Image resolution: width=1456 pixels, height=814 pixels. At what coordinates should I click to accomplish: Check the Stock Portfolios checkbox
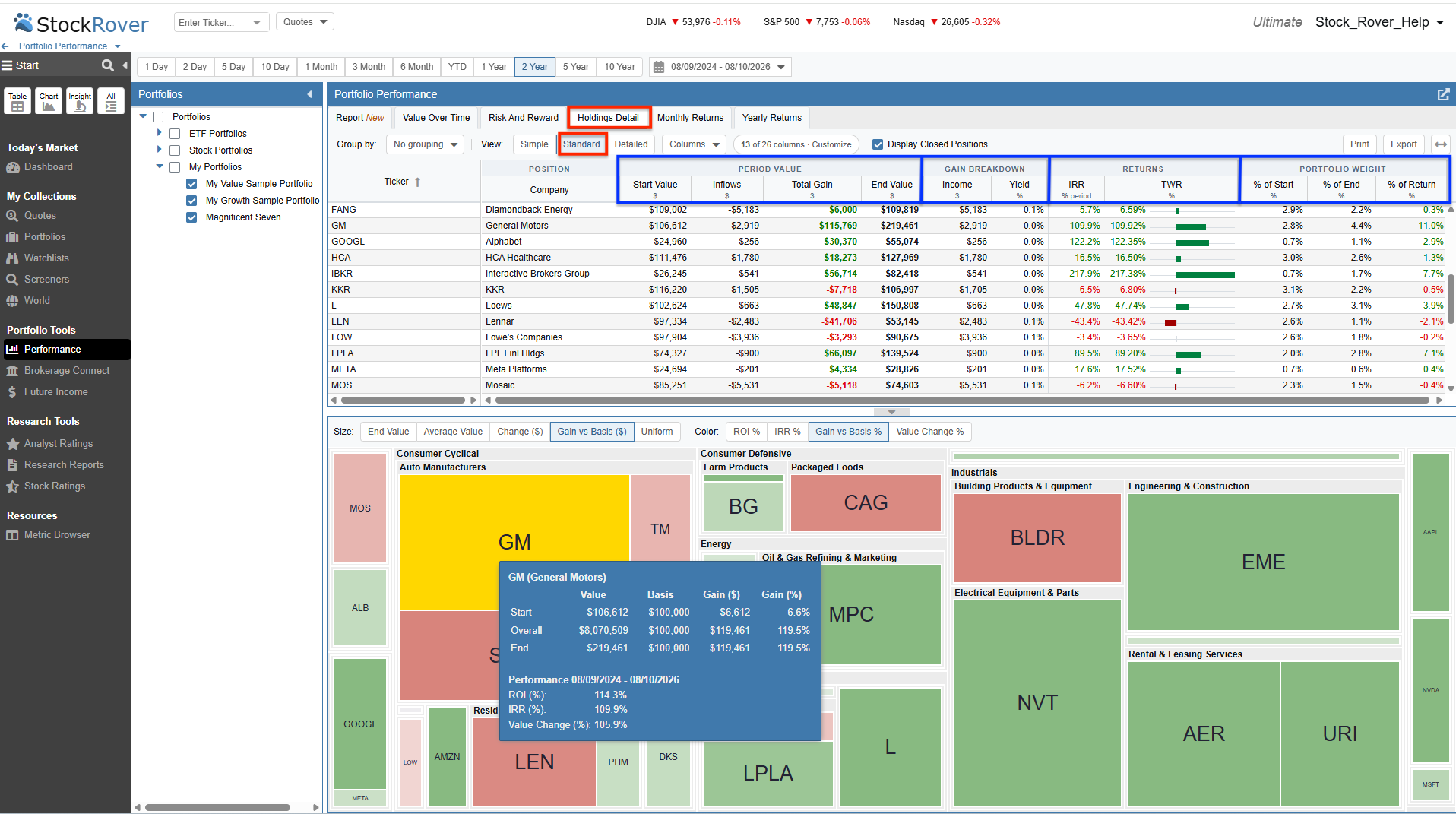[175, 150]
